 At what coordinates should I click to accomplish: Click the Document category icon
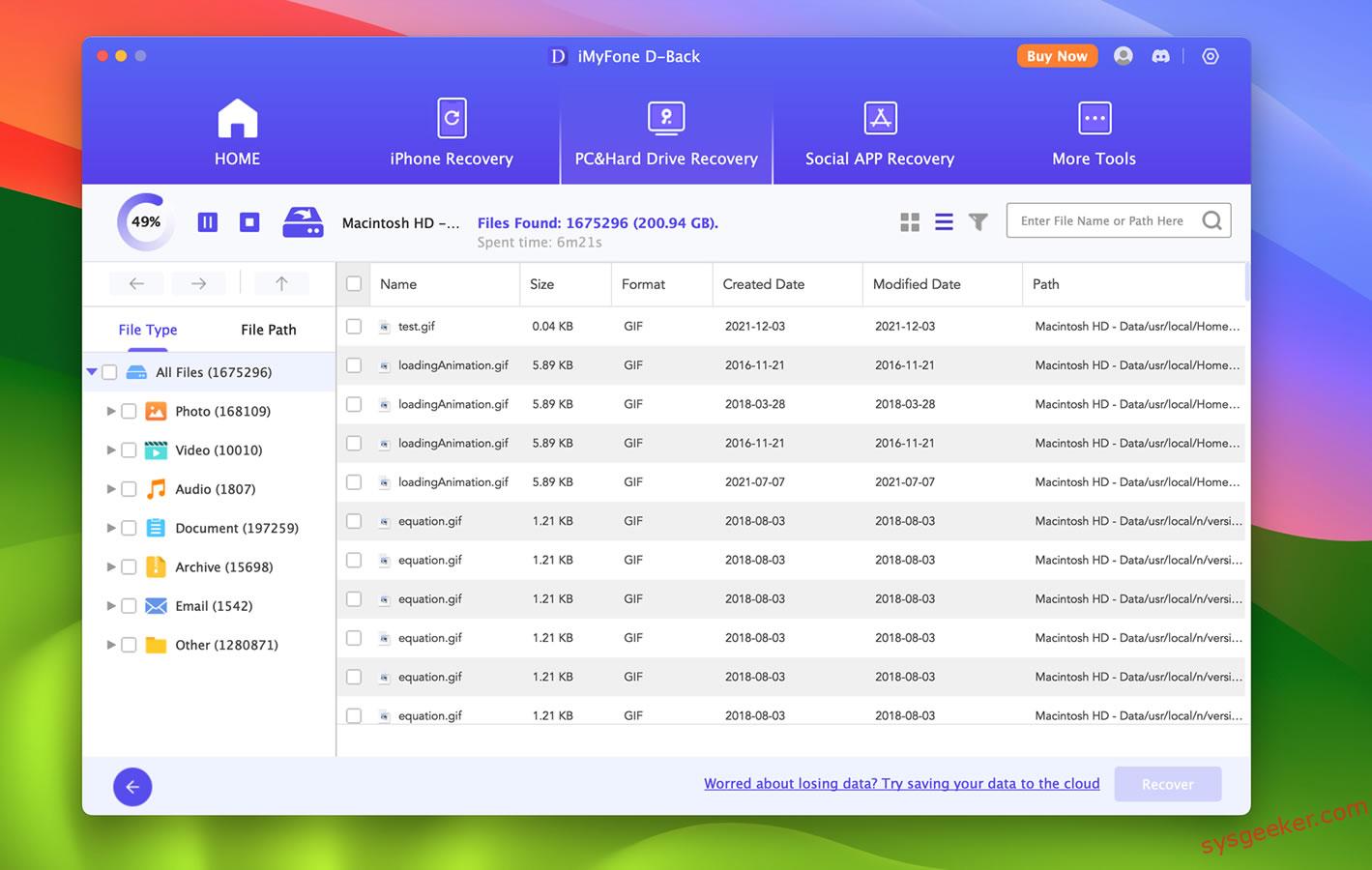[156, 528]
